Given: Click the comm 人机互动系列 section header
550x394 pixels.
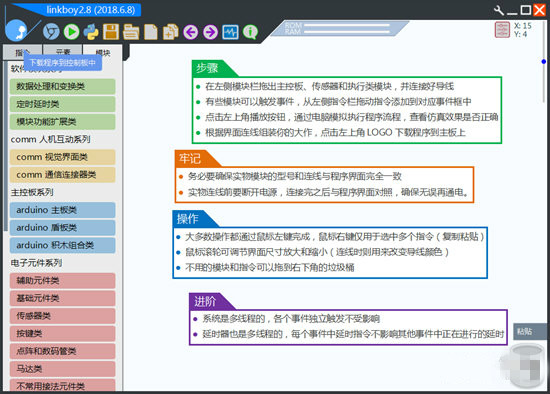Looking at the screenshot, I should (x=51, y=139).
